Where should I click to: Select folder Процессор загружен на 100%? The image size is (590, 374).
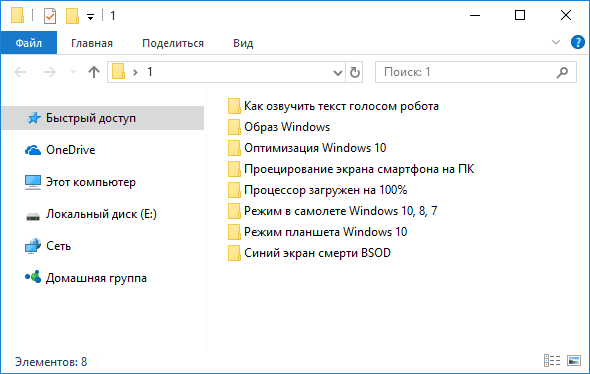tap(326, 190)
